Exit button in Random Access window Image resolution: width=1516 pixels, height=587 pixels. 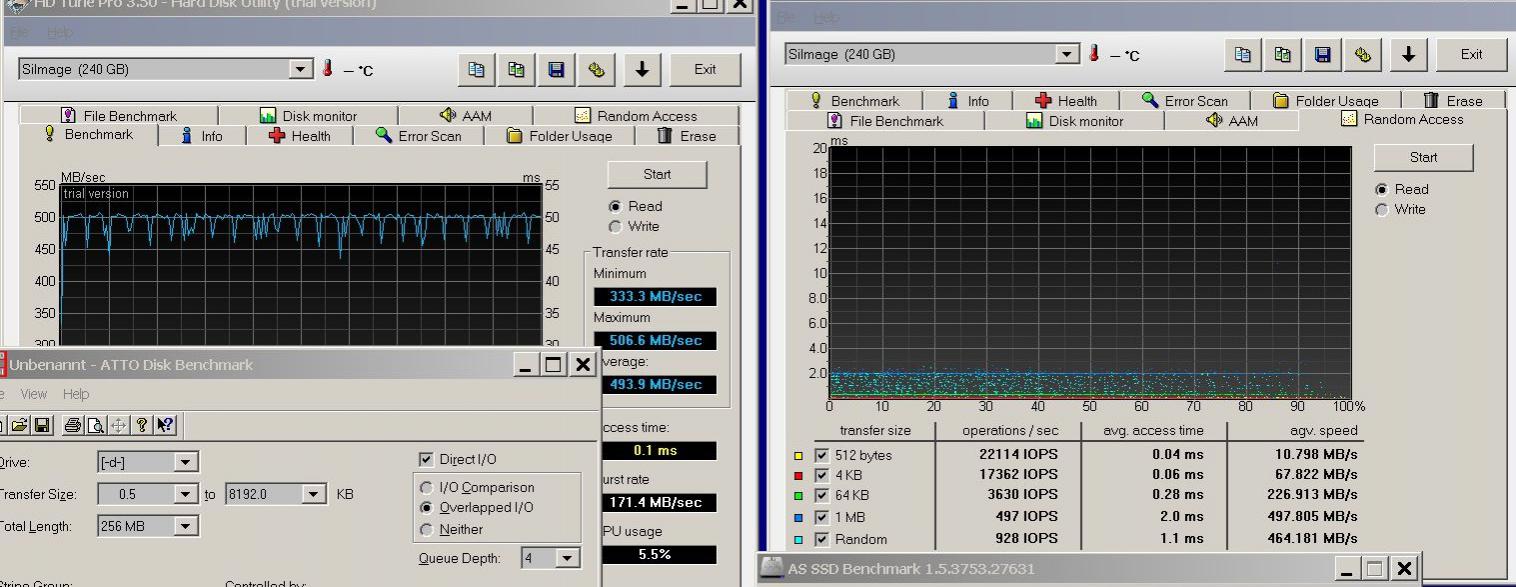click(1471, 54)
